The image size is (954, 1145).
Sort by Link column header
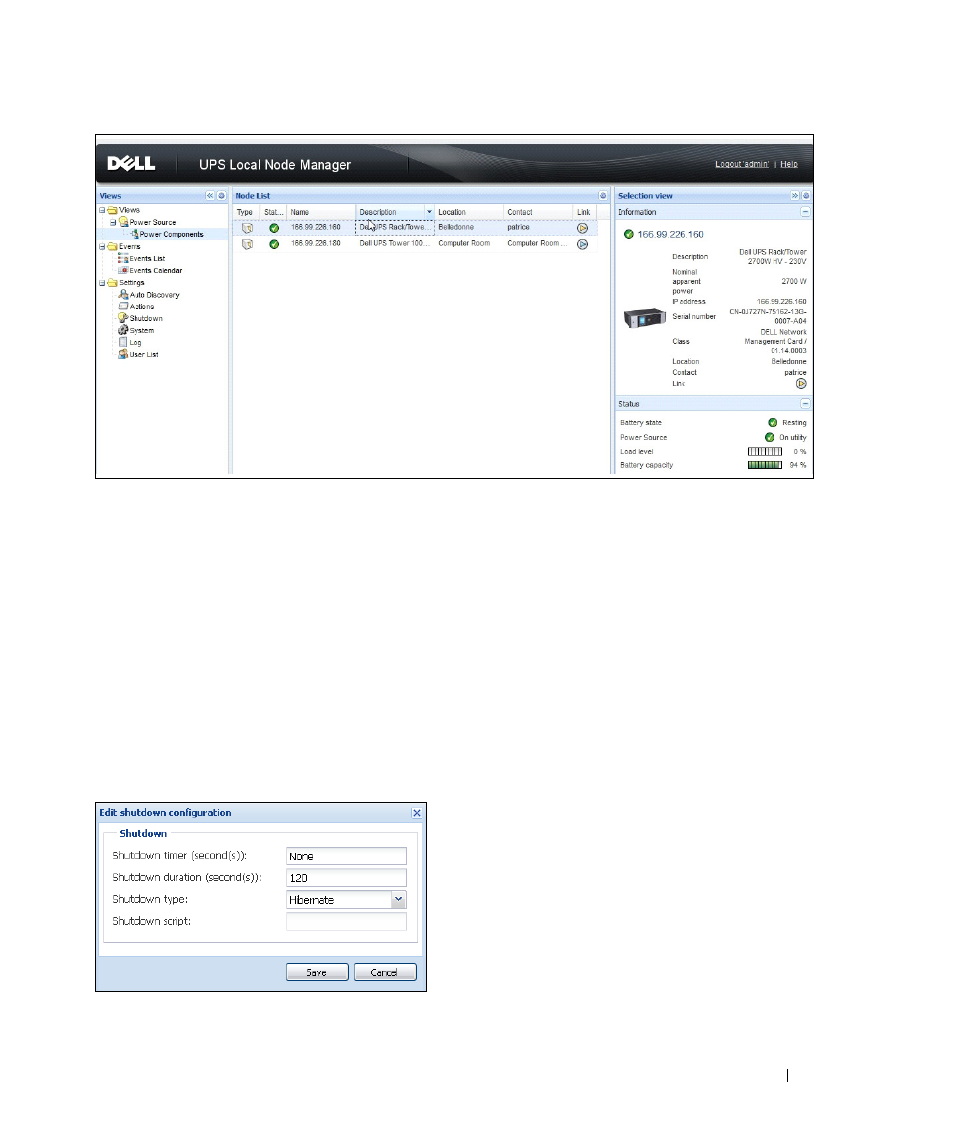(584, 212)
